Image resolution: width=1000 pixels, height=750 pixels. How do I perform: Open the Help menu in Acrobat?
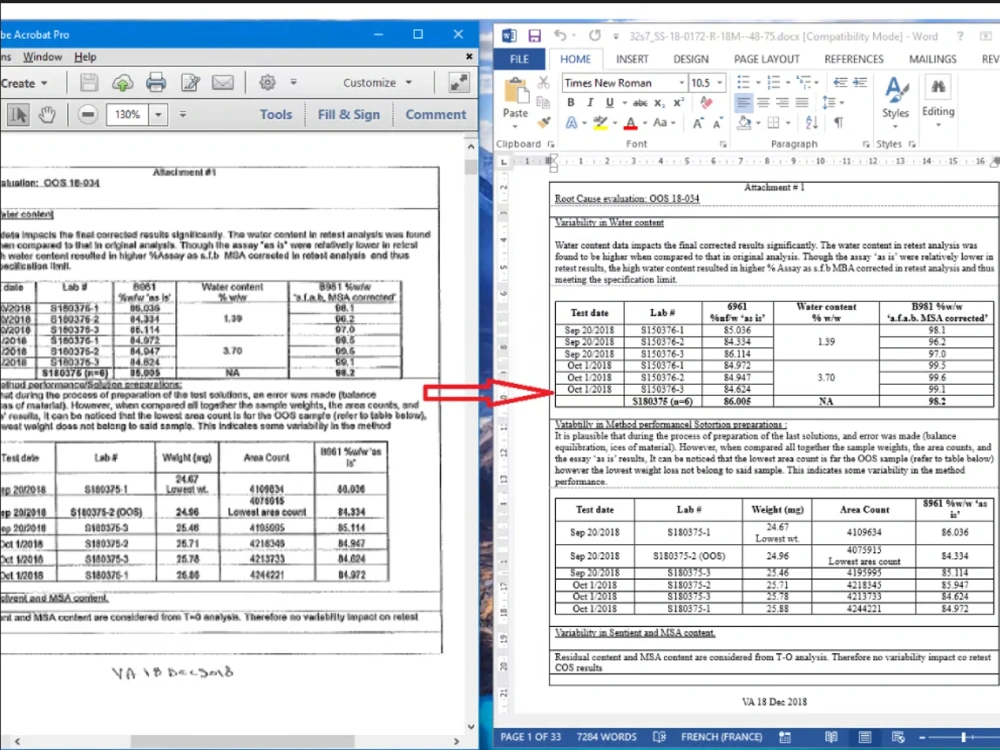[x=85, y=57]
